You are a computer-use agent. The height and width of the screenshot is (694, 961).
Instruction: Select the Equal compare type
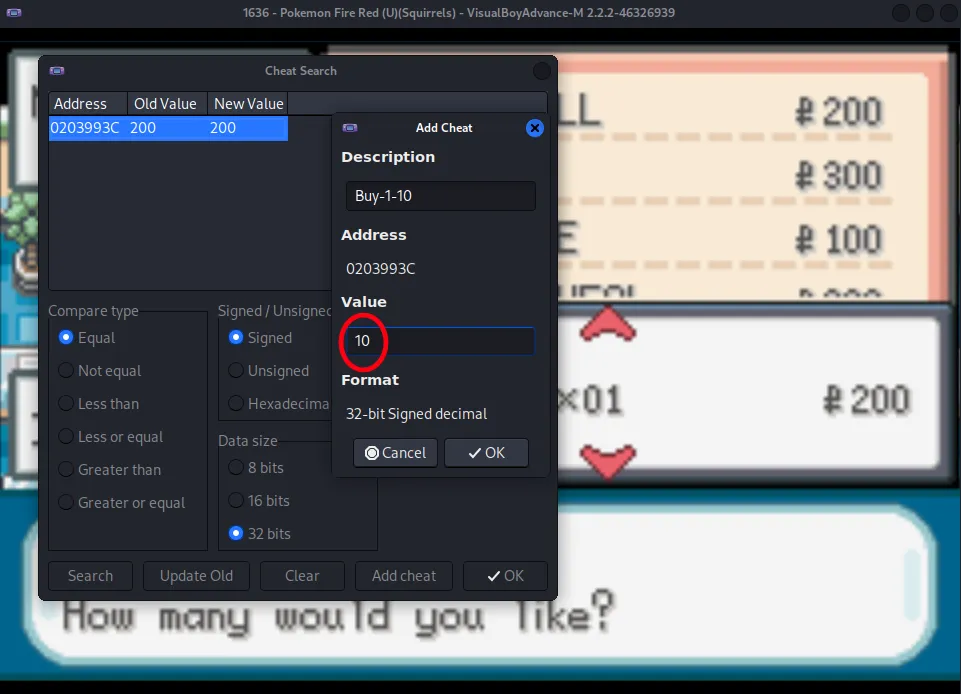pos(67,338)
